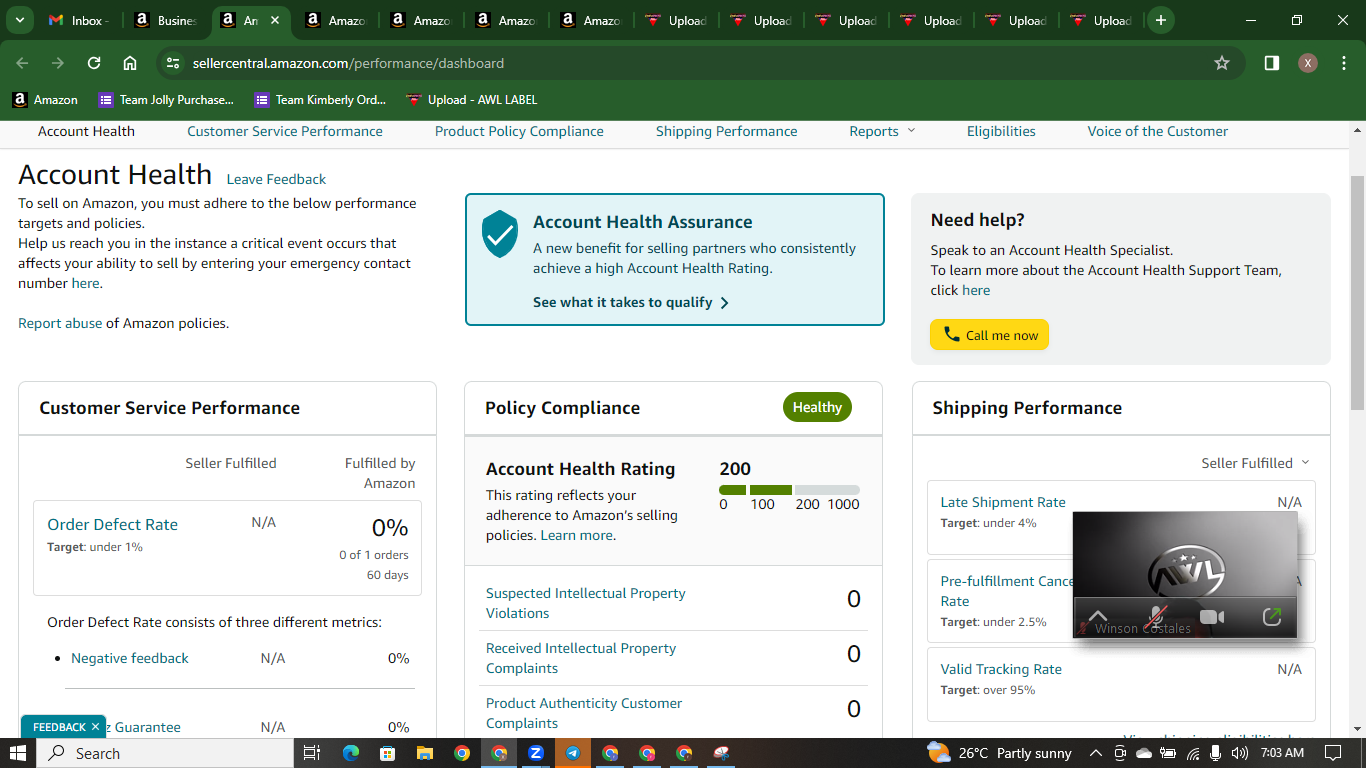This screenshot has width=1366, height=768.
Task: Open the weather widget showing 26°C
Action: click(999, 753)
